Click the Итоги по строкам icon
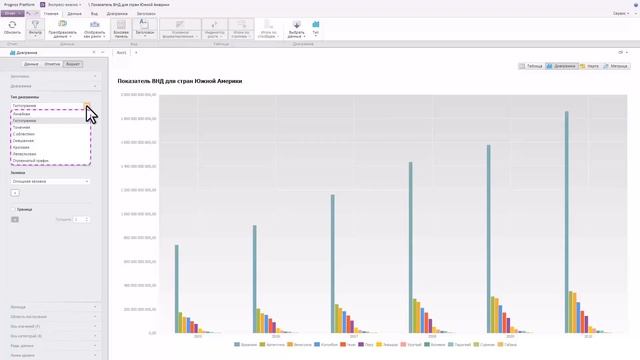The image size is (640, 360). pyautogui.click(x=241, y=24)
